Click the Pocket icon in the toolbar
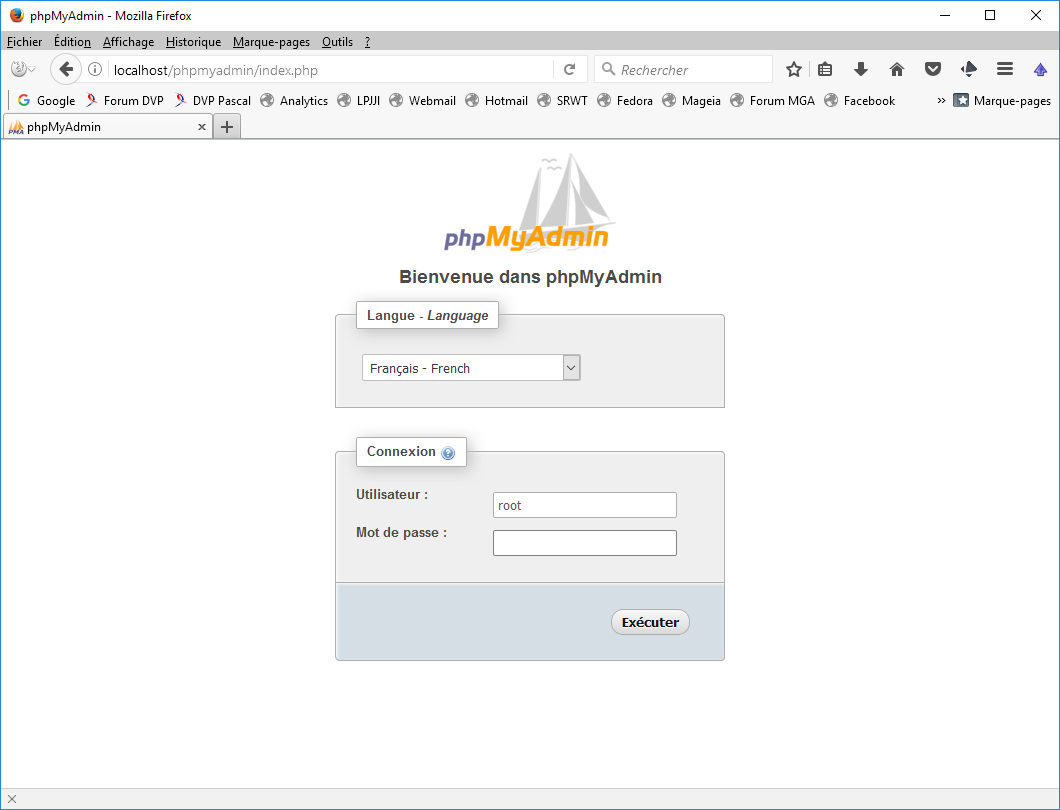This screenshot has width=1060, height=810. [x=932, y=69]
